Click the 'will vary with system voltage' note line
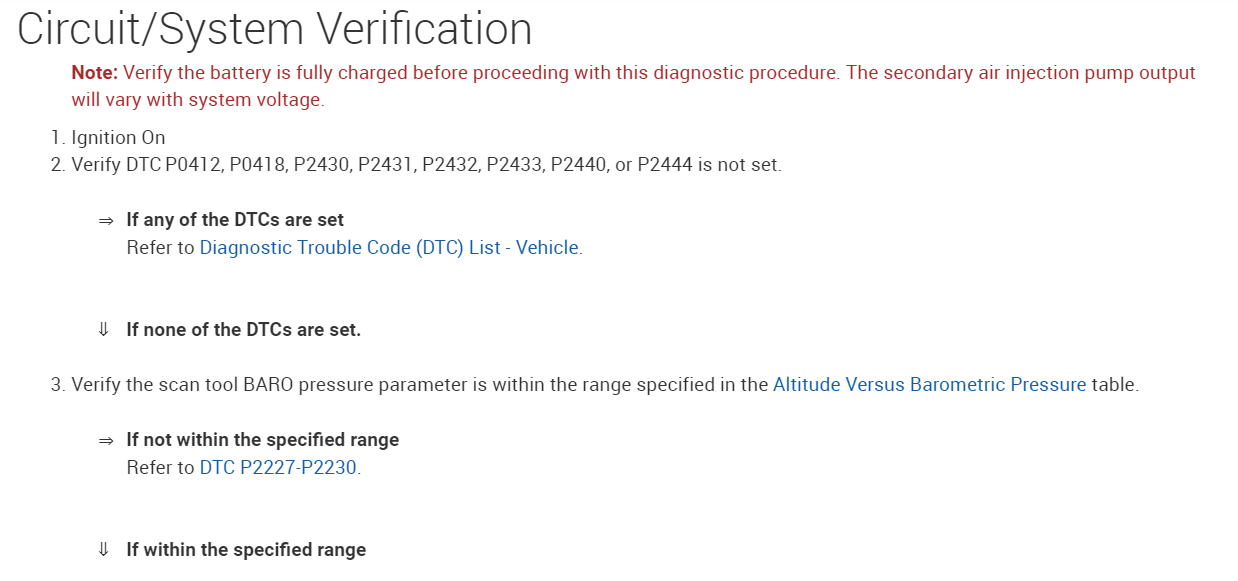The height and width of the screenshot is (581, 1238). [197, 101]
